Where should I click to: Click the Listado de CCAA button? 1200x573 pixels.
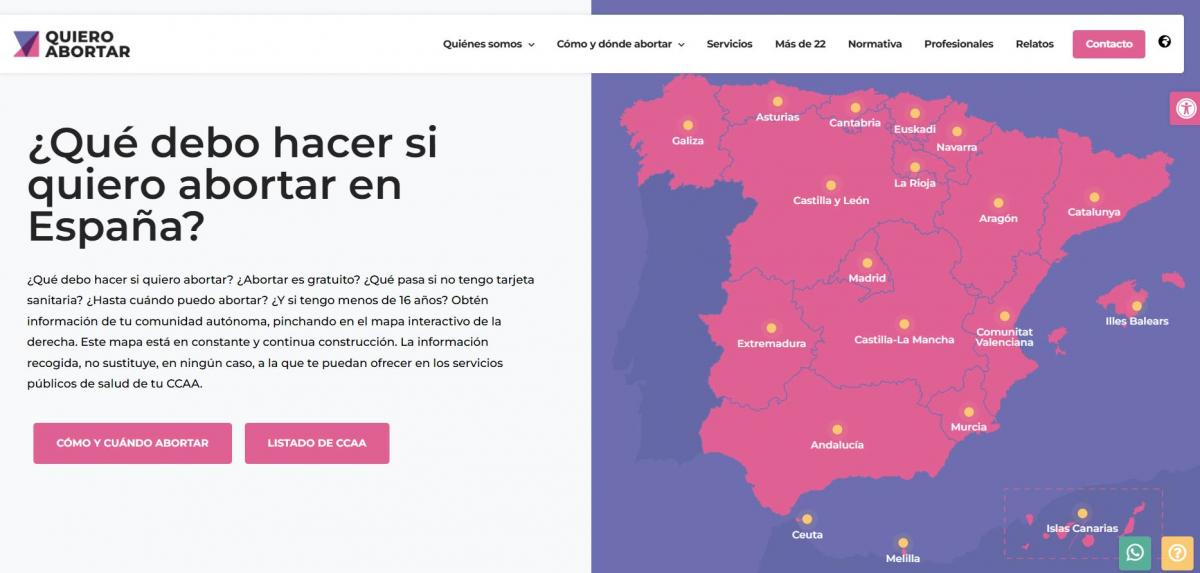point(317,443)
